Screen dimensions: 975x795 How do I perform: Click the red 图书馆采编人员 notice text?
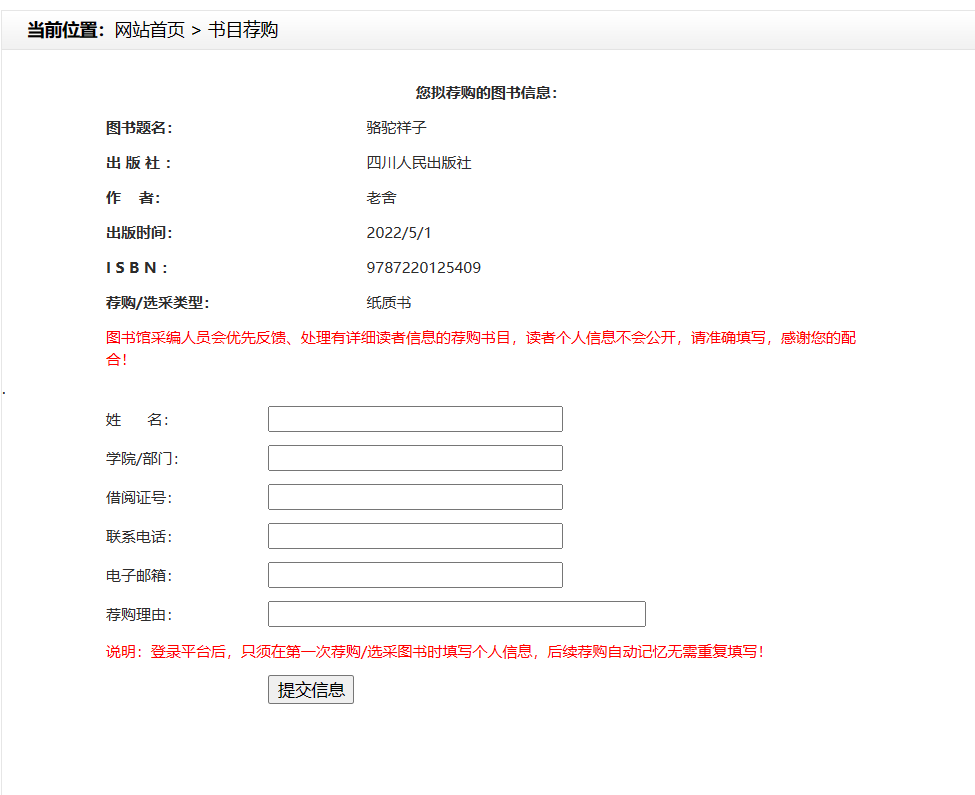[480, 338]
